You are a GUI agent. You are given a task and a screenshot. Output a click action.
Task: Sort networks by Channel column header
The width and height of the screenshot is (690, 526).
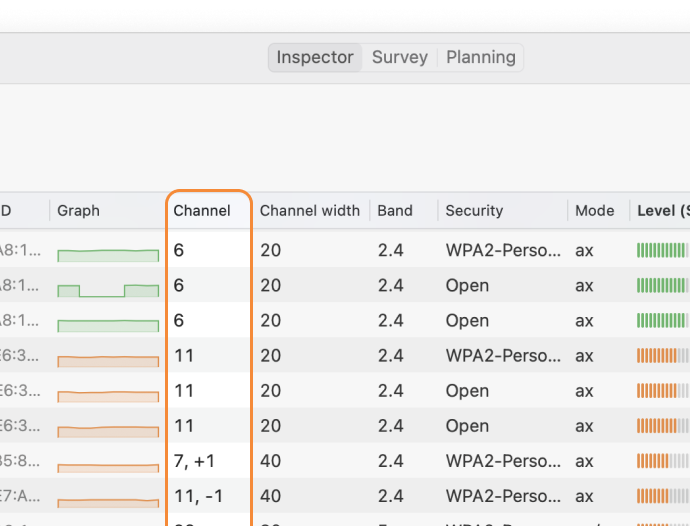pos(202,210)
